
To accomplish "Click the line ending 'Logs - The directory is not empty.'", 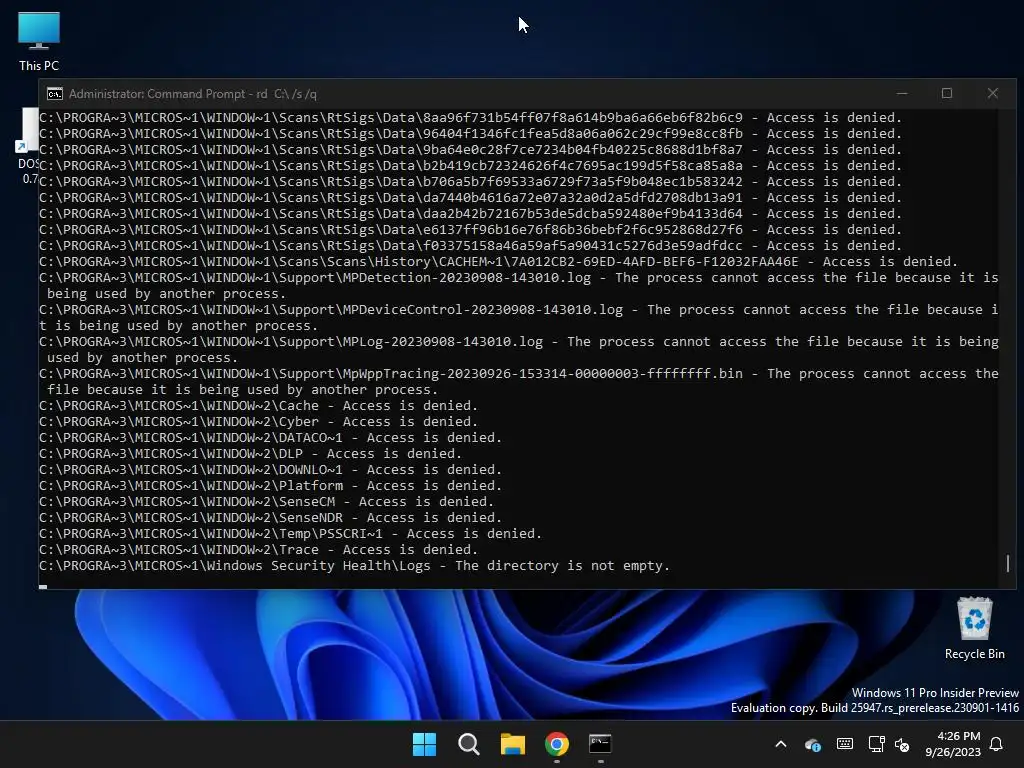I will 355,566.
